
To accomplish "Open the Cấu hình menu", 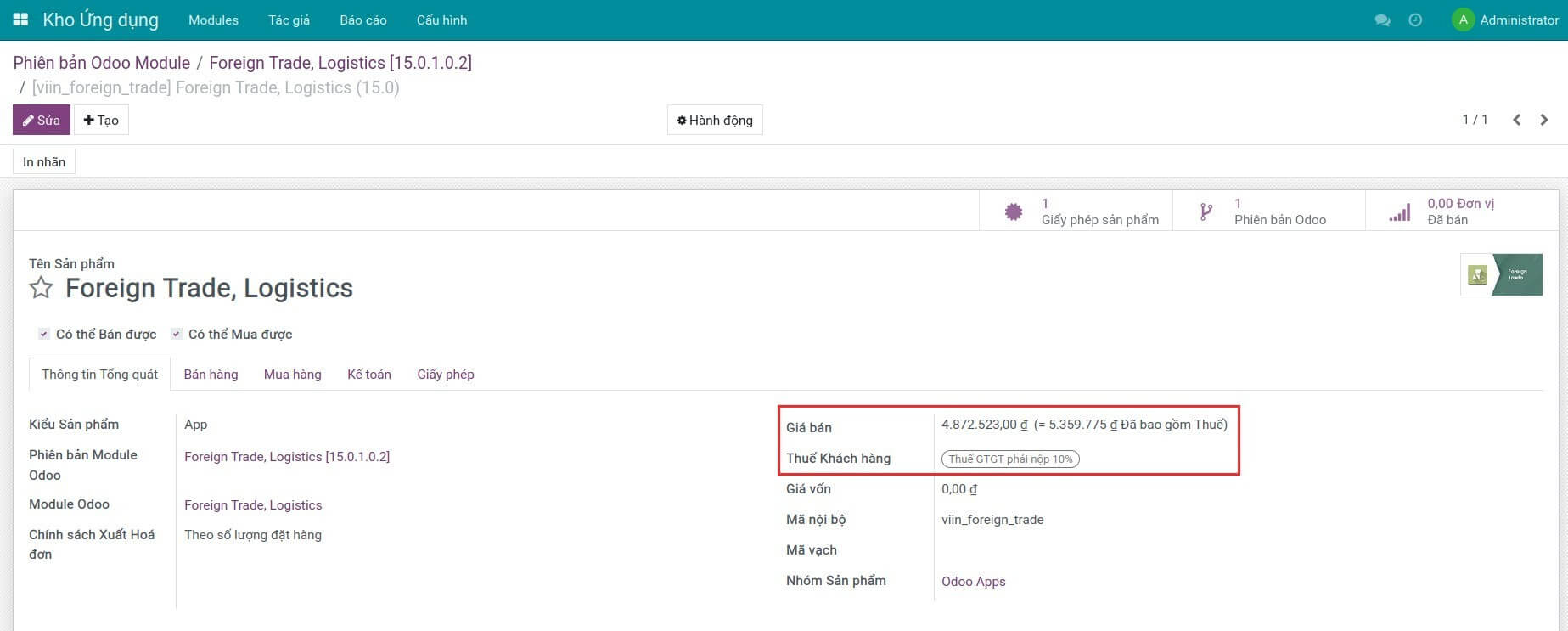I will point(441,20).
